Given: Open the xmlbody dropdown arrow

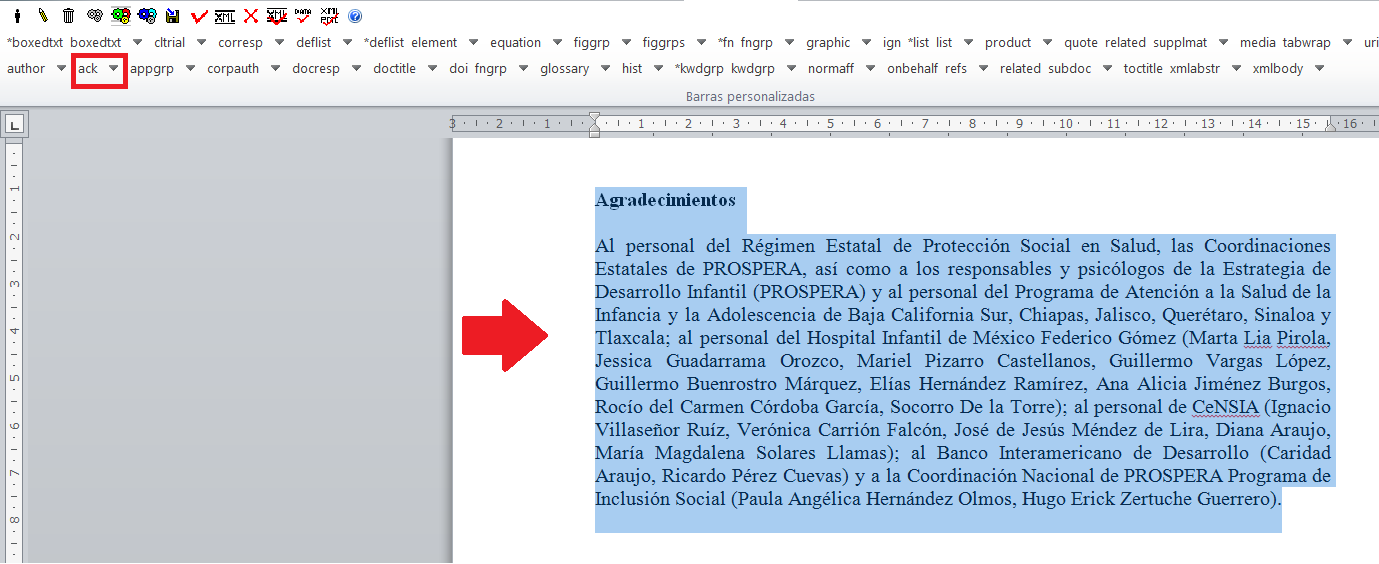Looking at the screenshot, I should click(x=1320, y=69).
